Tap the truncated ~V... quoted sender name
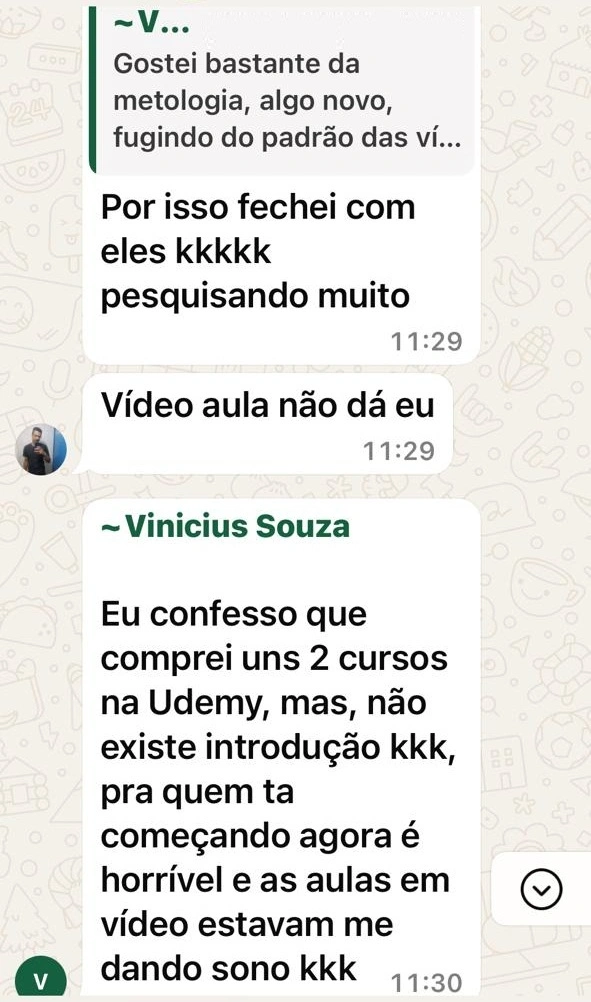The width and height of the screenshot is (591, 1002). coord(151,23)
